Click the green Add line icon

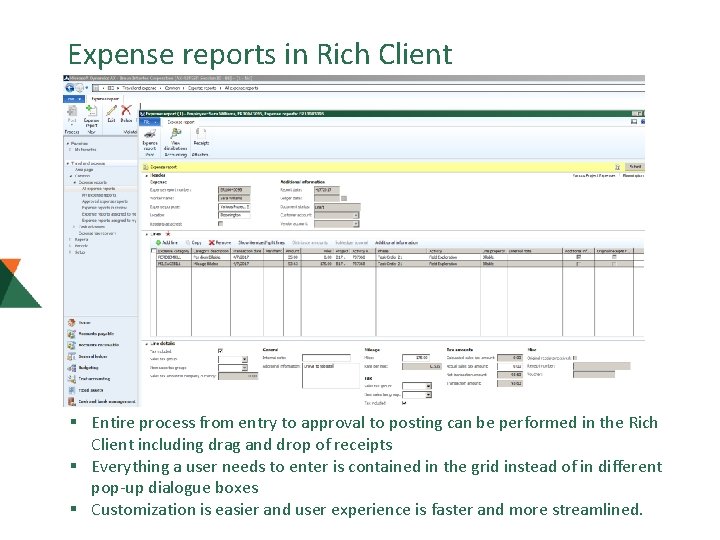[x=158, y=242]
